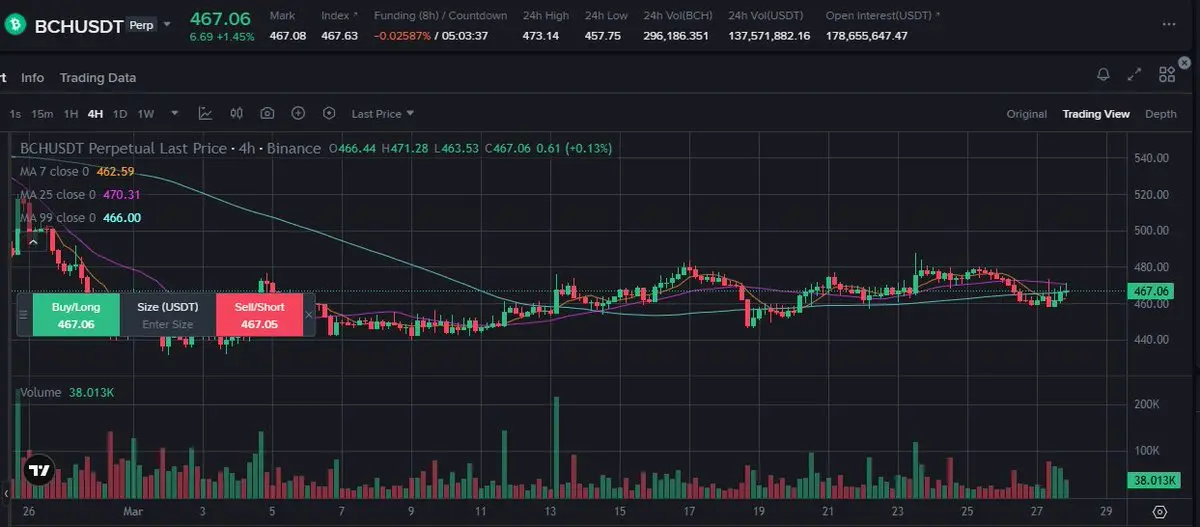The image size is (1200, 527).
Task: Open price alerts with the bell icon
Action: (1103, 74)
